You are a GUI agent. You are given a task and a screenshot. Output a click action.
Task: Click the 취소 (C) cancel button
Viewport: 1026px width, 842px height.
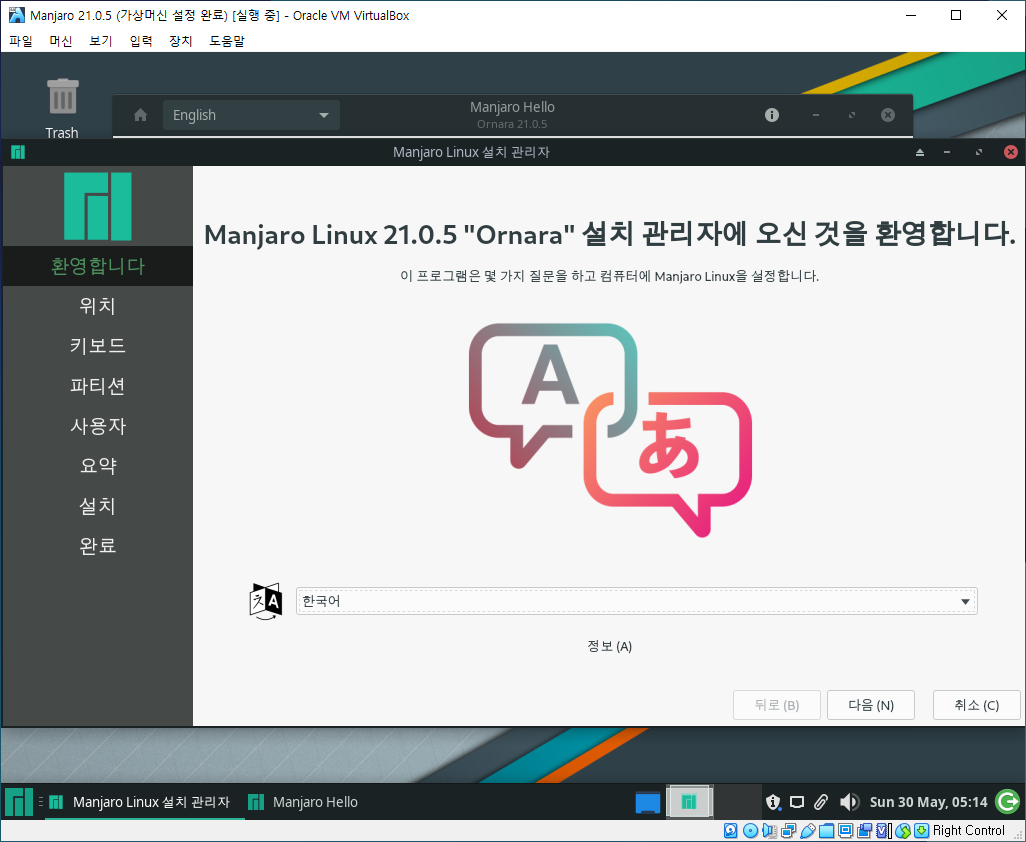click(976, 705)
